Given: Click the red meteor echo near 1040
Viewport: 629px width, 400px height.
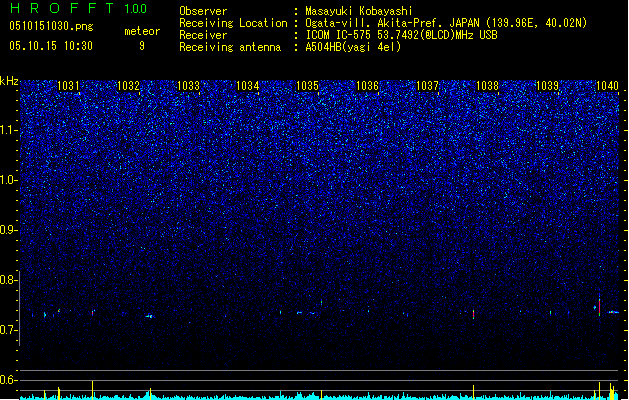Looking at the screenshot, I should [599, 306].
